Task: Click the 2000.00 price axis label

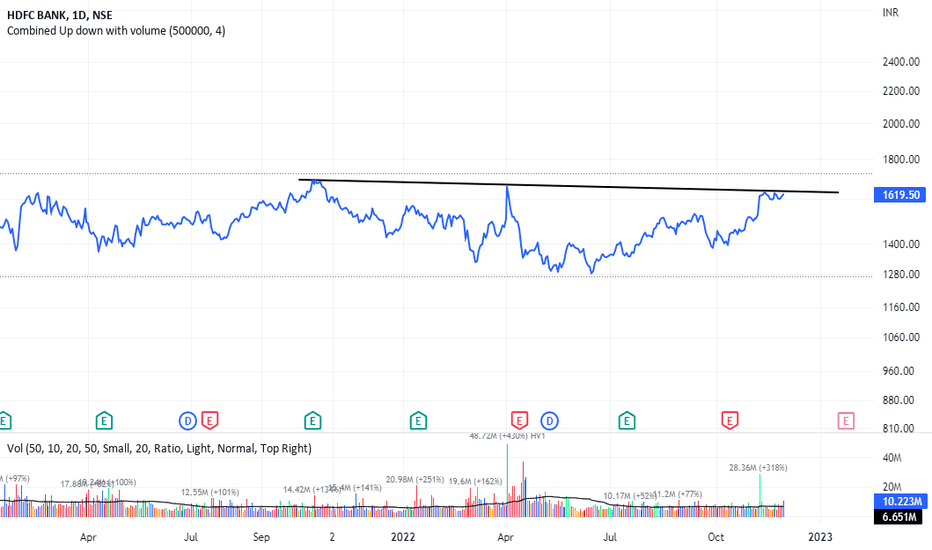Action: (x=901, y=124)
